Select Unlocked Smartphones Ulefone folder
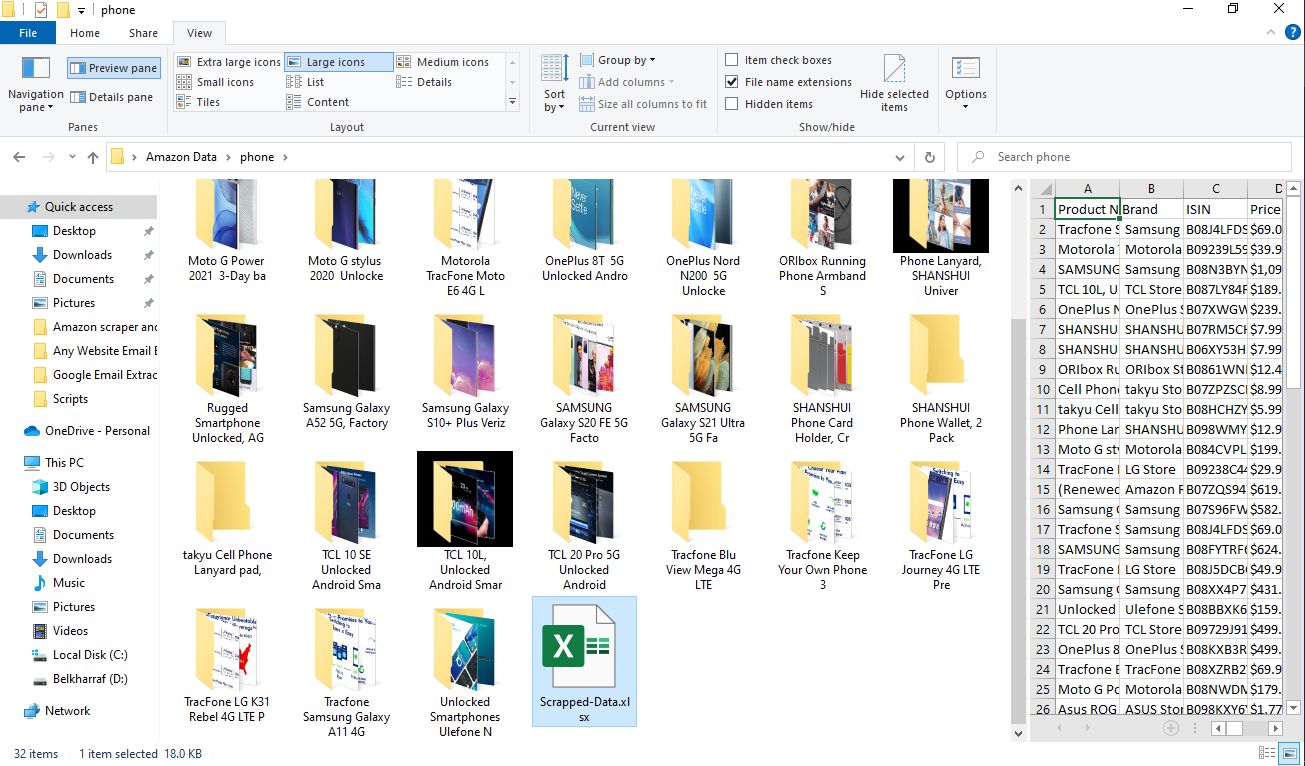 point(465,672)
